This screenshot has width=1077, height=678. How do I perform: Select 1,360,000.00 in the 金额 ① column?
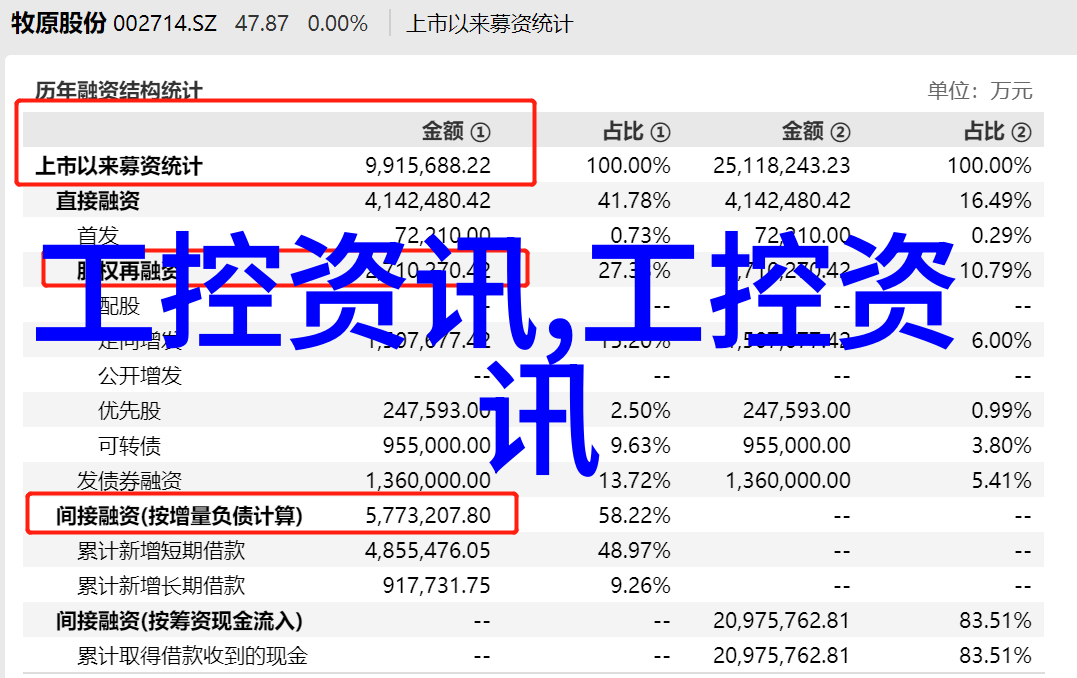428,481
